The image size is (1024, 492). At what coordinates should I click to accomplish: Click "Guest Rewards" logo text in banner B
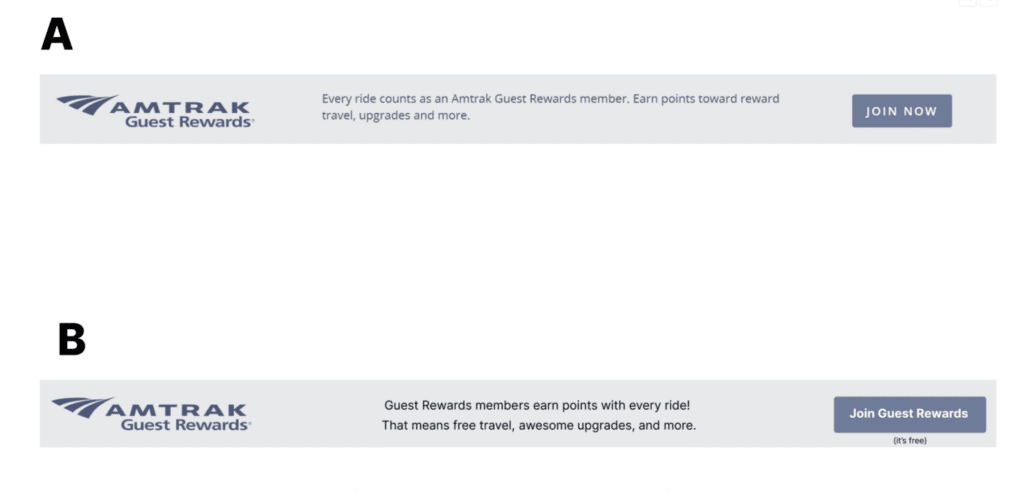point(185,425)
